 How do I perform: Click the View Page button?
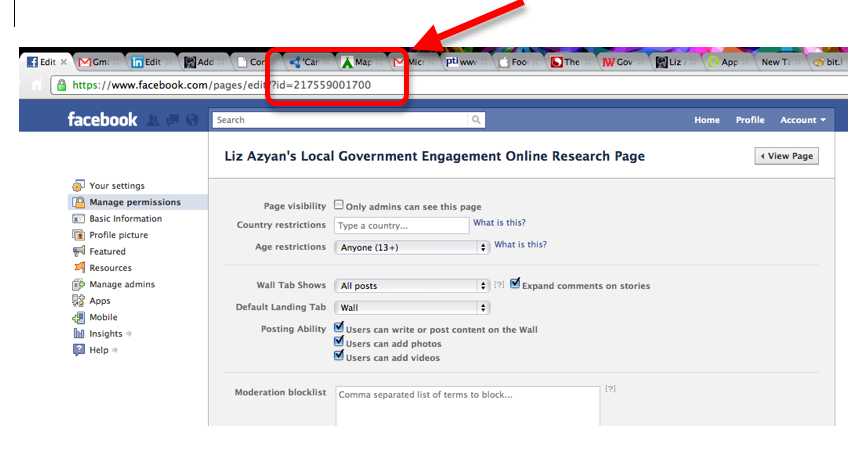pos(785,156)
